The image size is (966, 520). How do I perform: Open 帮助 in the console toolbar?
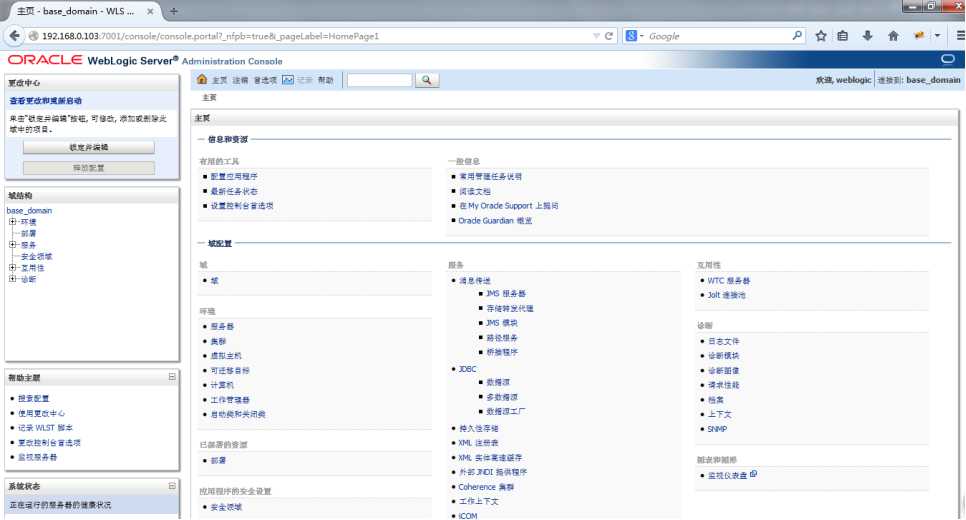click(325, 80)
